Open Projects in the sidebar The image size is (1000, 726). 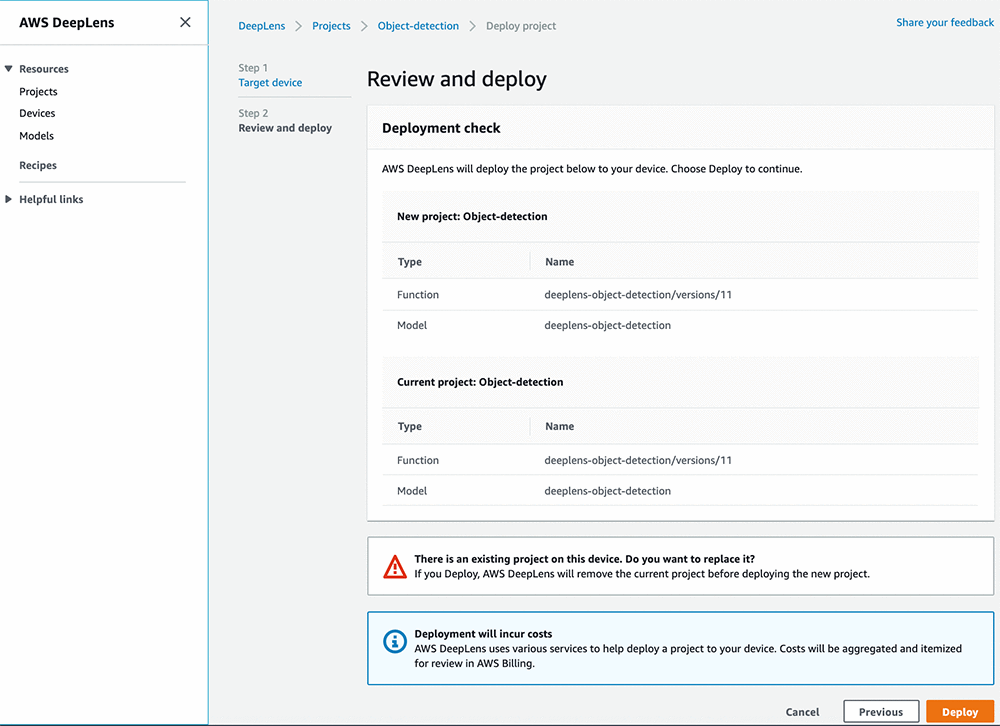point(38,91)
